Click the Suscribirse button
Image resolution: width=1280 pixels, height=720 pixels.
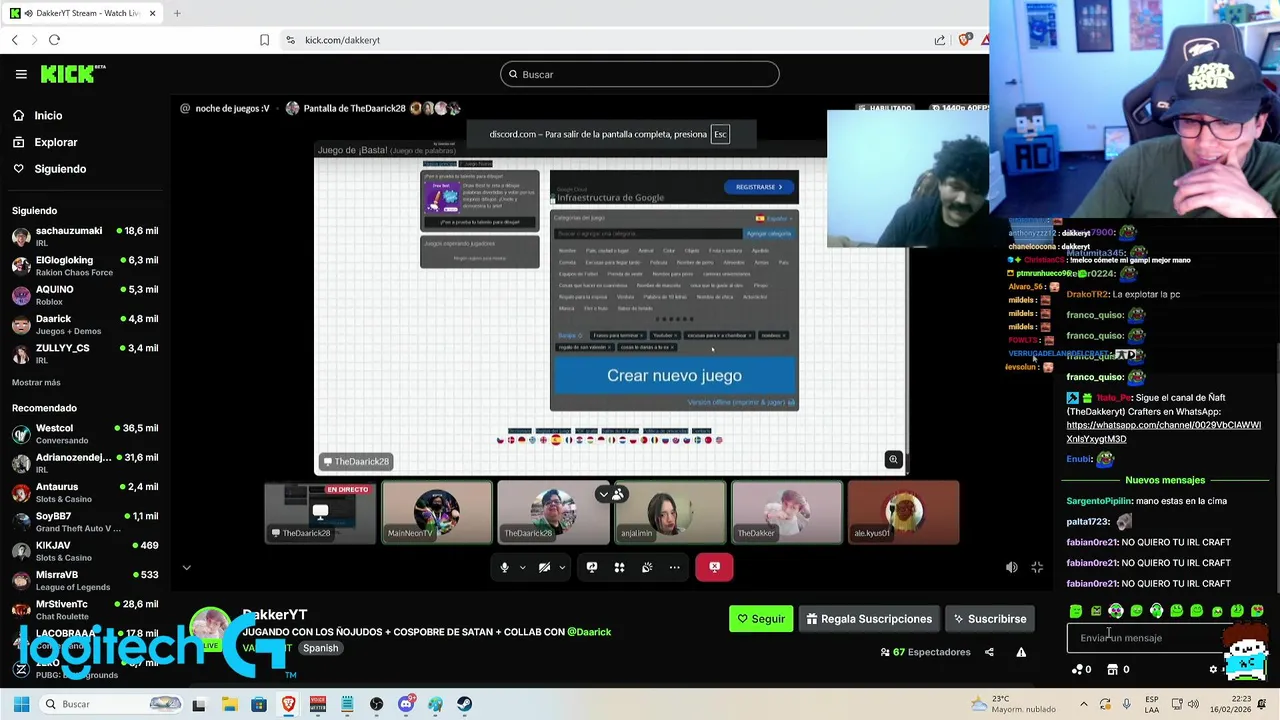coord(990,619)
